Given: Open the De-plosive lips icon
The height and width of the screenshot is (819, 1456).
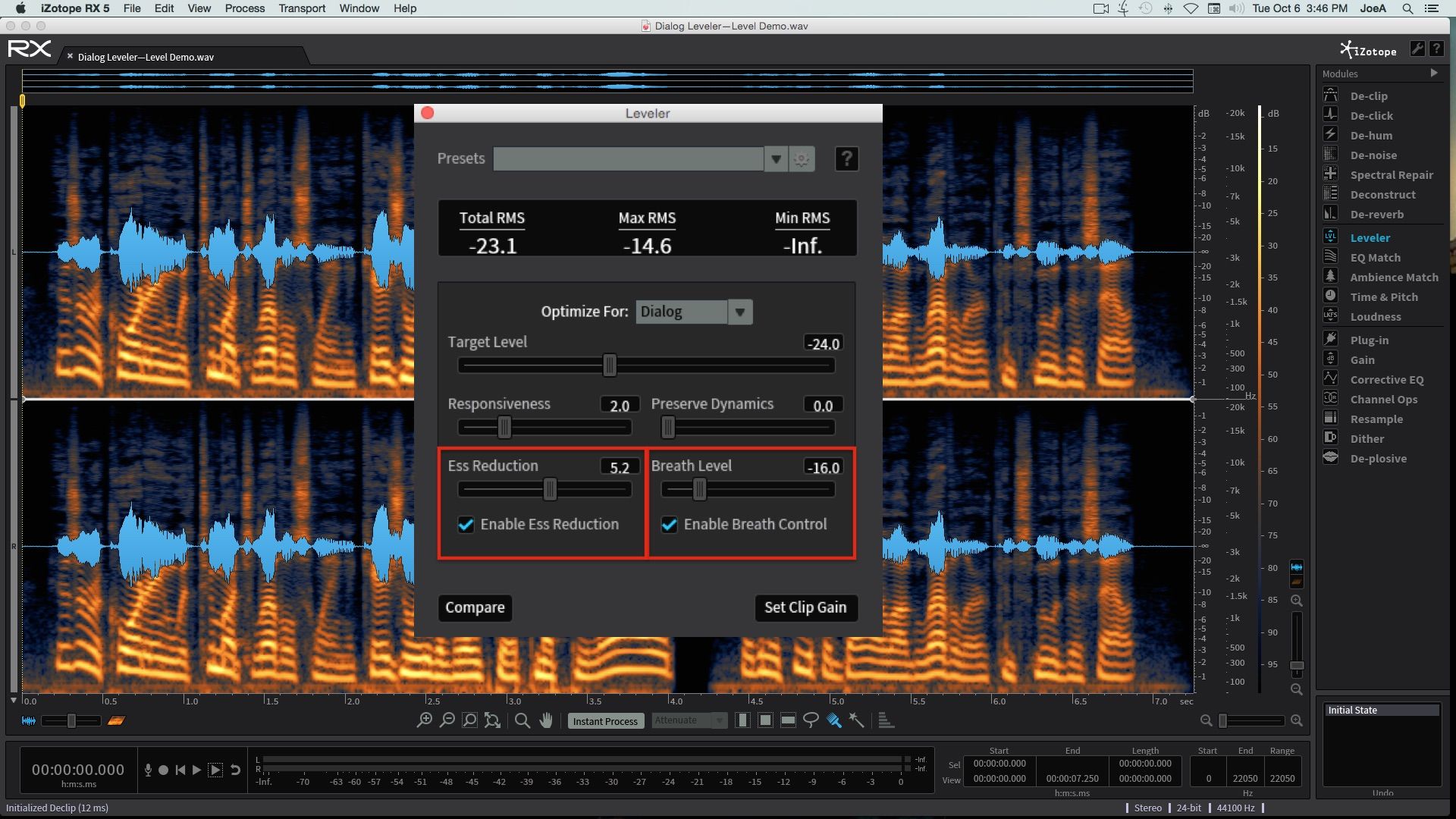Looking at the screenshot, I should pyautogui.click(x=1330, y=457).
